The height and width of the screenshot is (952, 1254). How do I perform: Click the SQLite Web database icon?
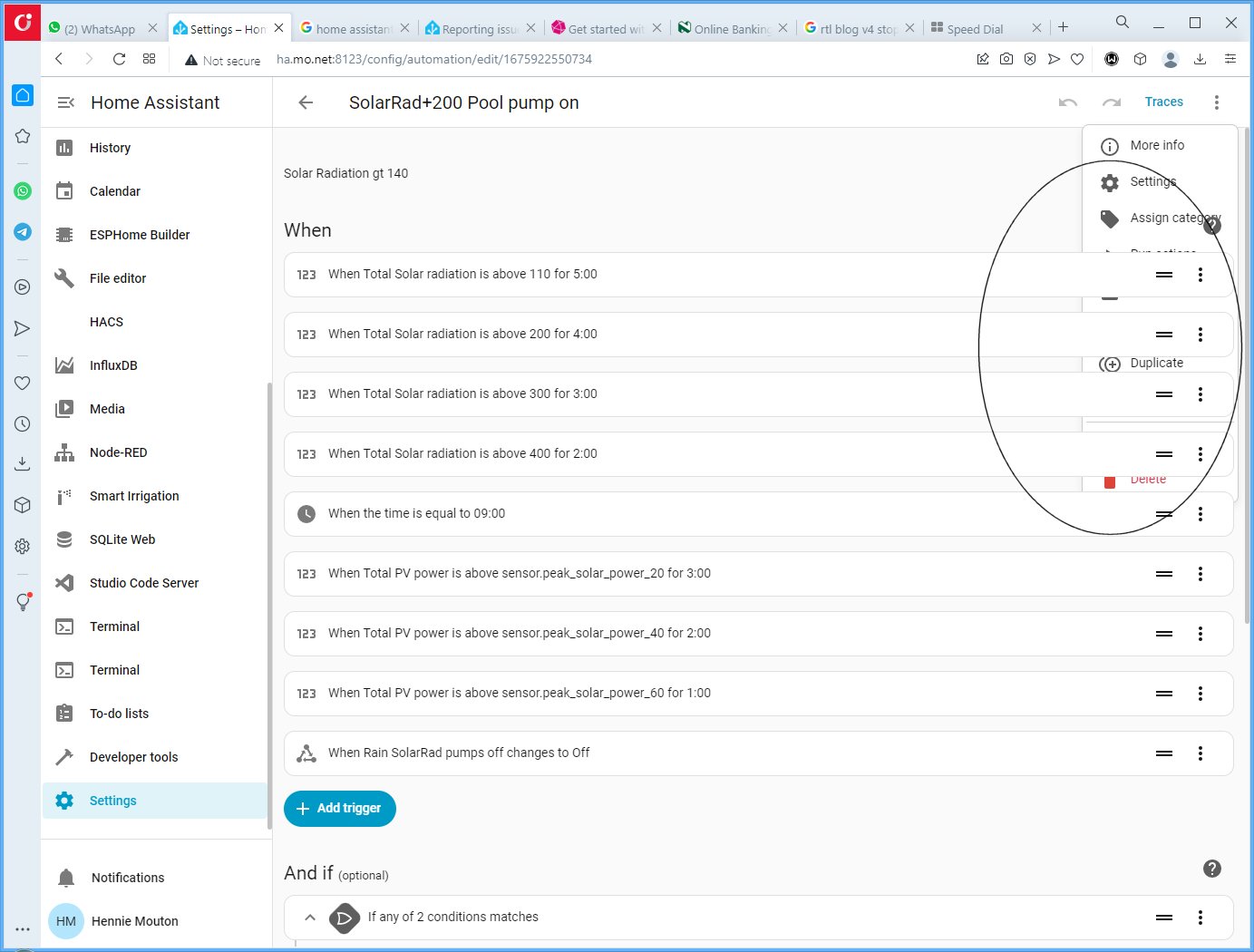click(64, 539)
